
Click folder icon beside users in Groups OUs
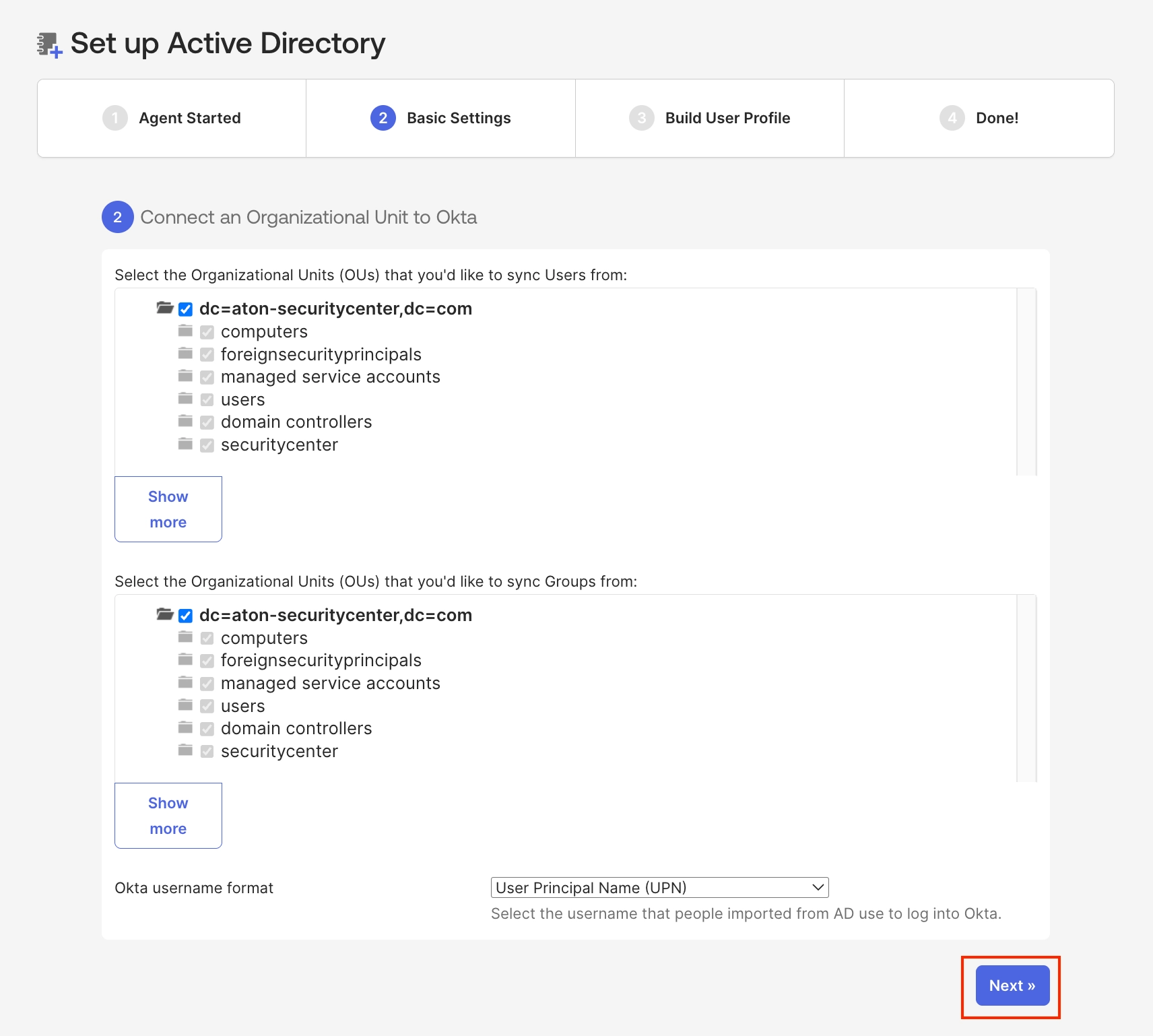pos(185,705)
